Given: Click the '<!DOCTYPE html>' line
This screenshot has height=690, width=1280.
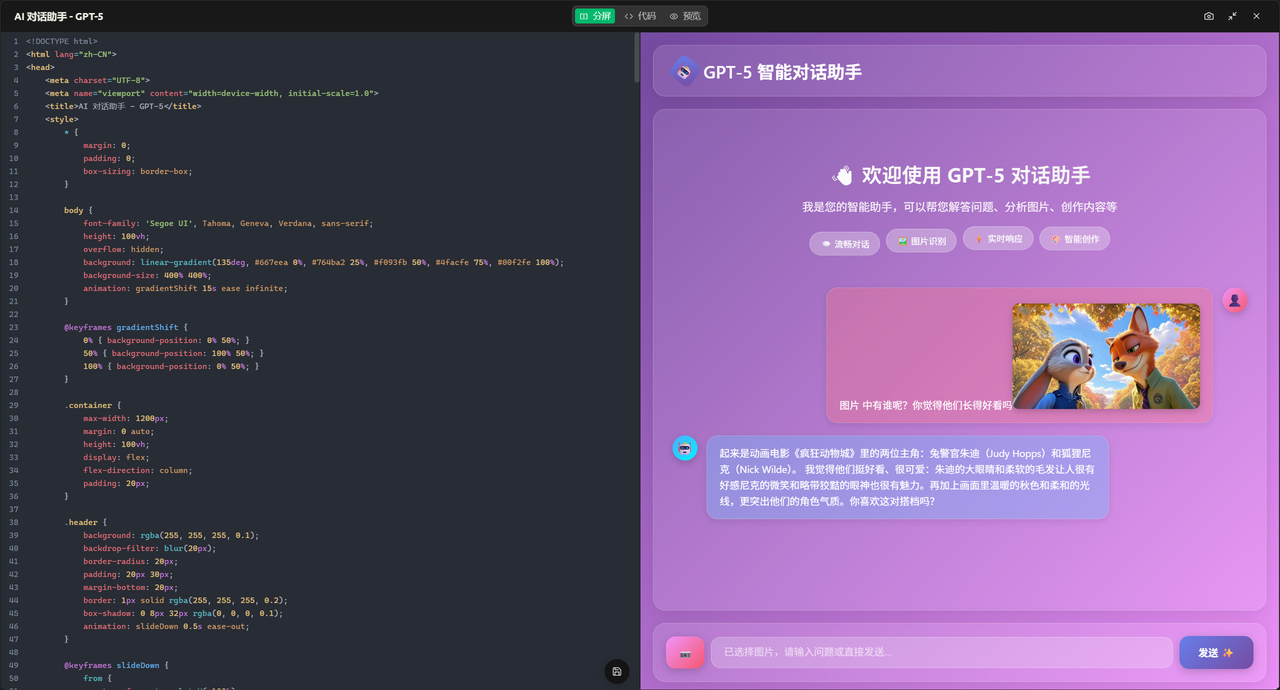Looking at the screenshot, I should [x=62, y=41].
